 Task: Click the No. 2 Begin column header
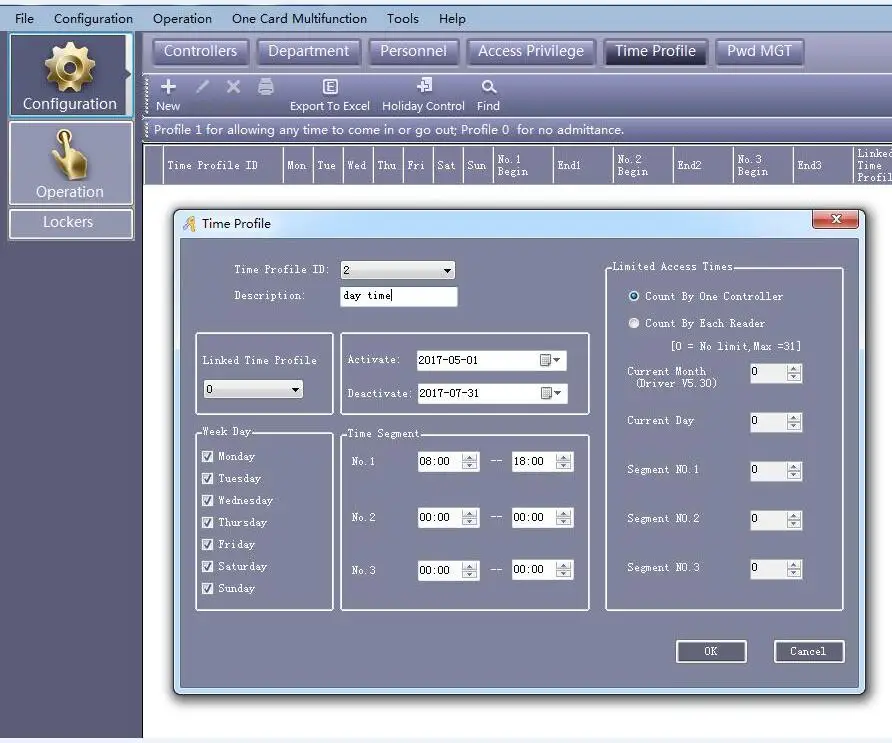643,166
